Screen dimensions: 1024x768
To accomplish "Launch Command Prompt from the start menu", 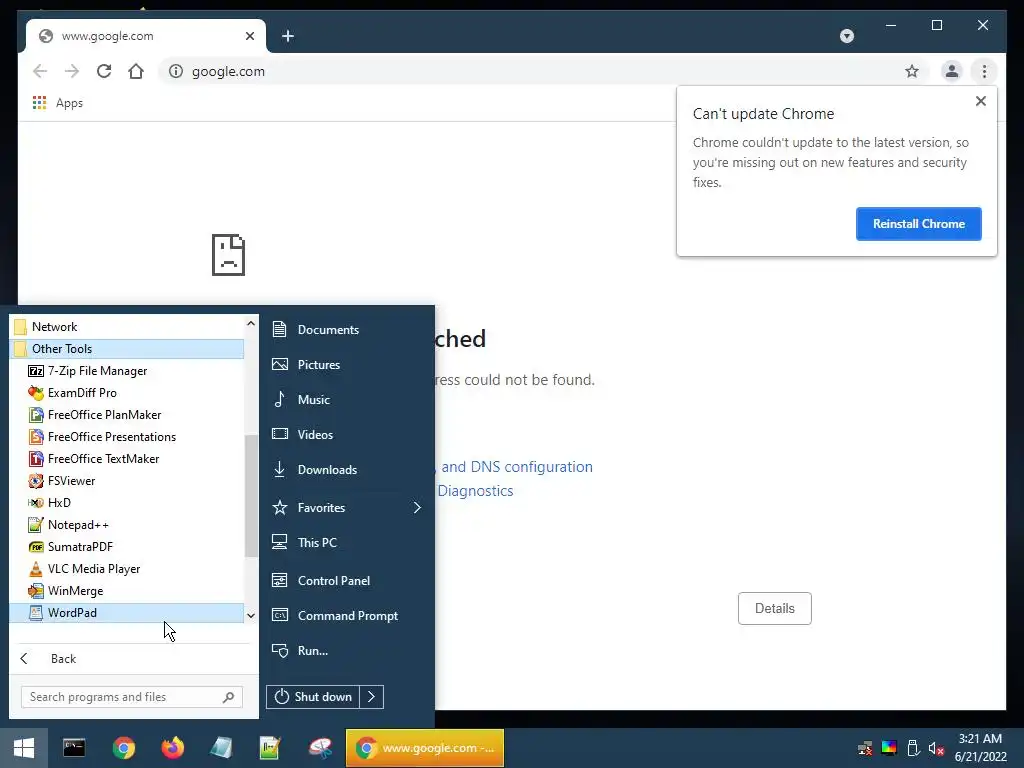I will point(347,616).
